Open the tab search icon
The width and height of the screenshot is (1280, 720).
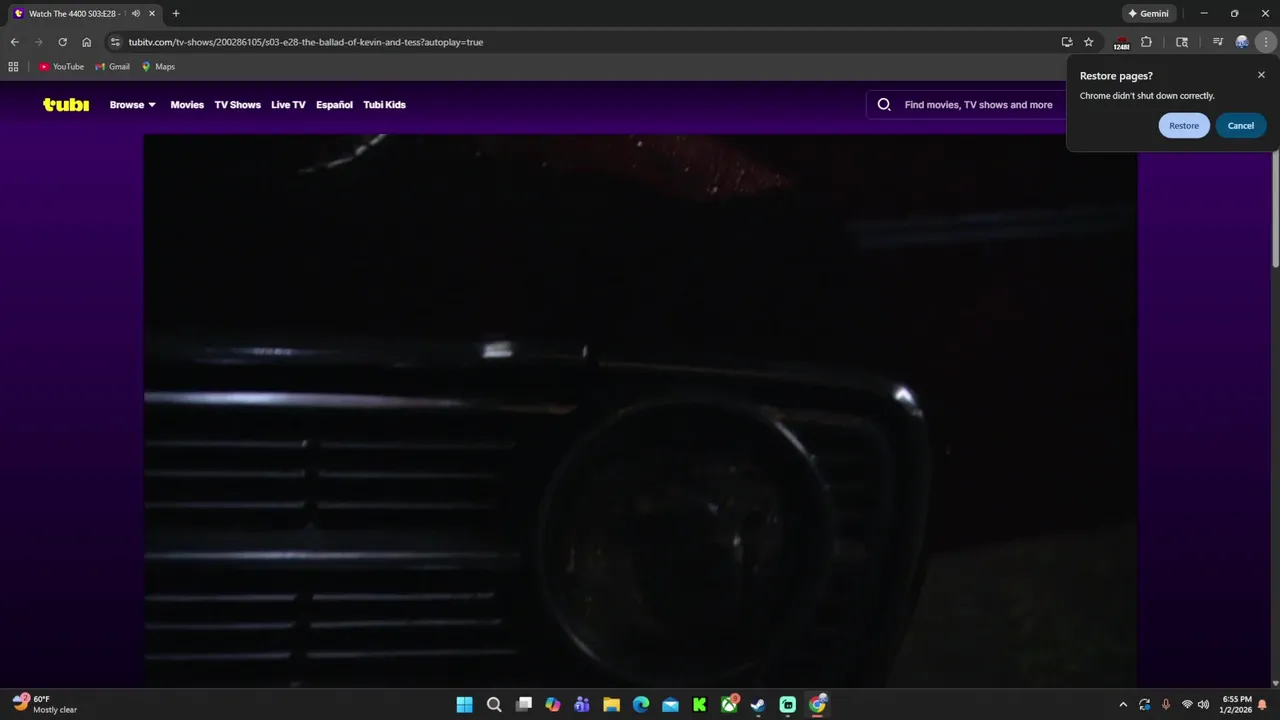click(1182, 42)
